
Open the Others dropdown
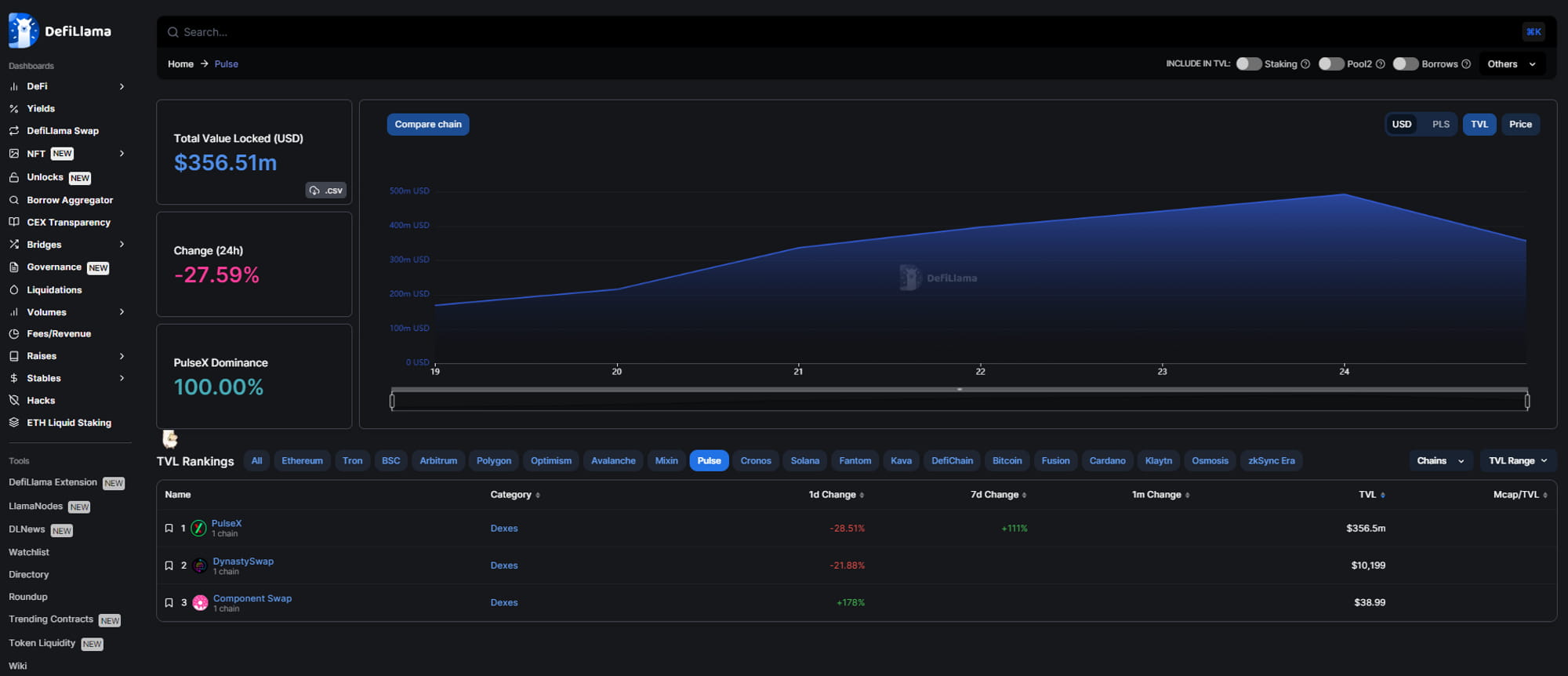pos(1512,64)
